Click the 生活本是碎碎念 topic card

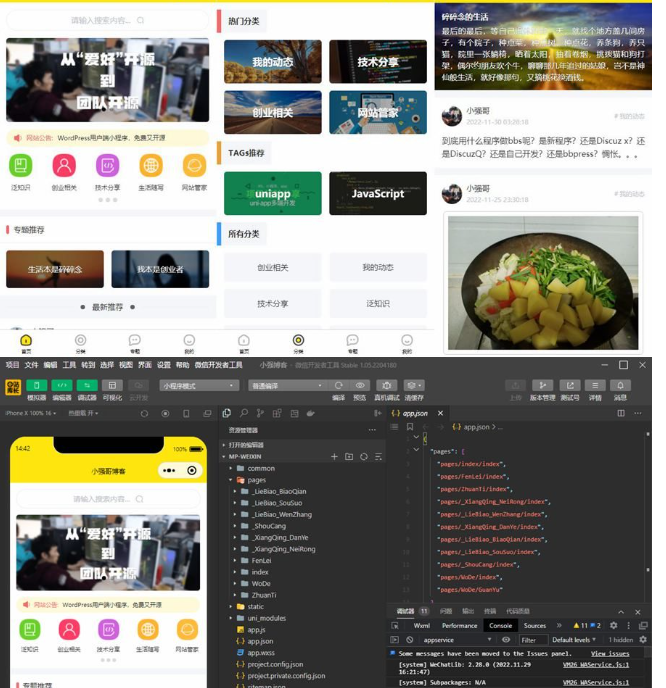pos(55,269)
